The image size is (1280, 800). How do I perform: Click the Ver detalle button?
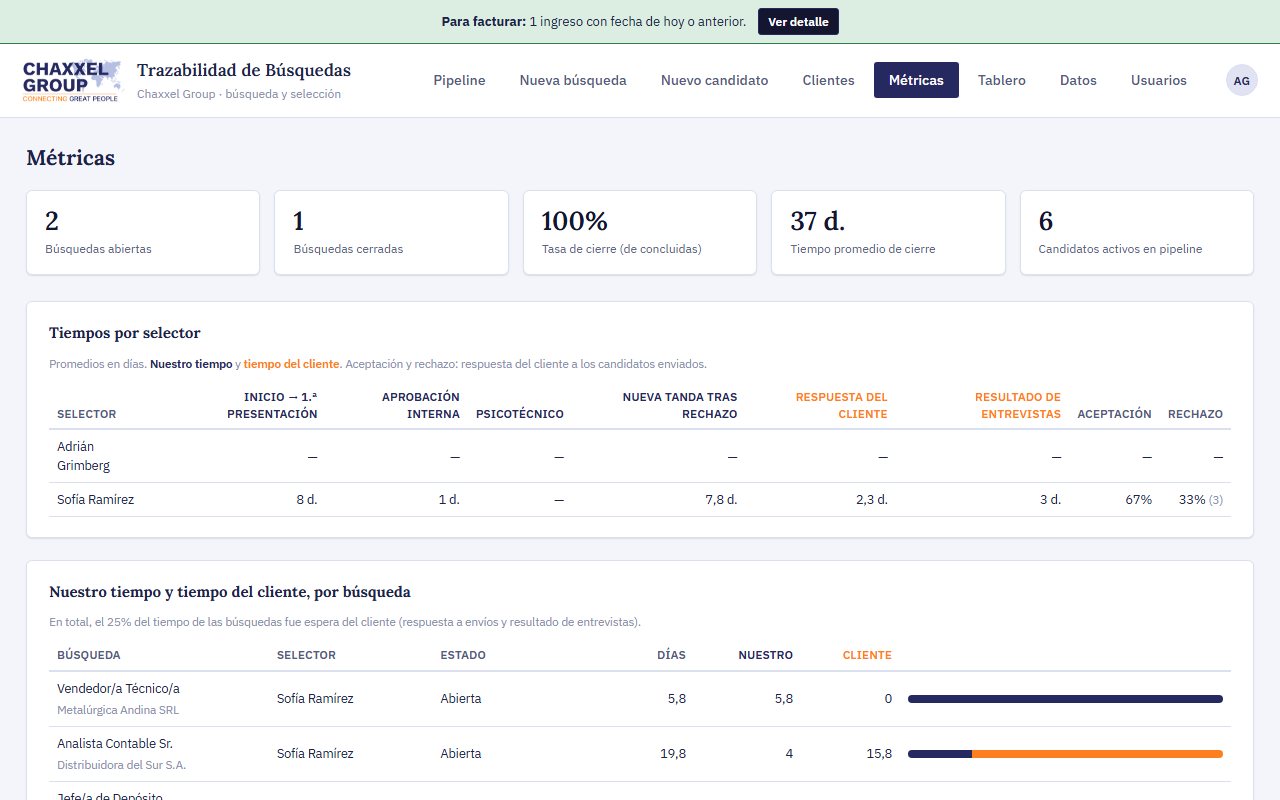798,22
